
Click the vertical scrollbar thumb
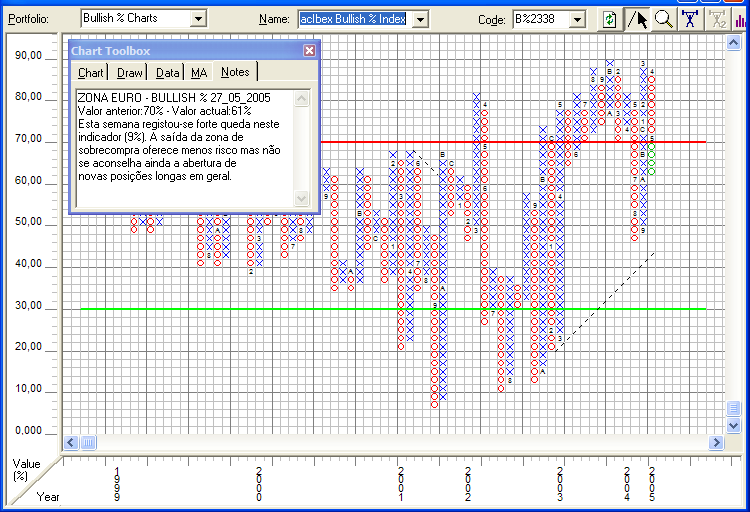(733, 408)
